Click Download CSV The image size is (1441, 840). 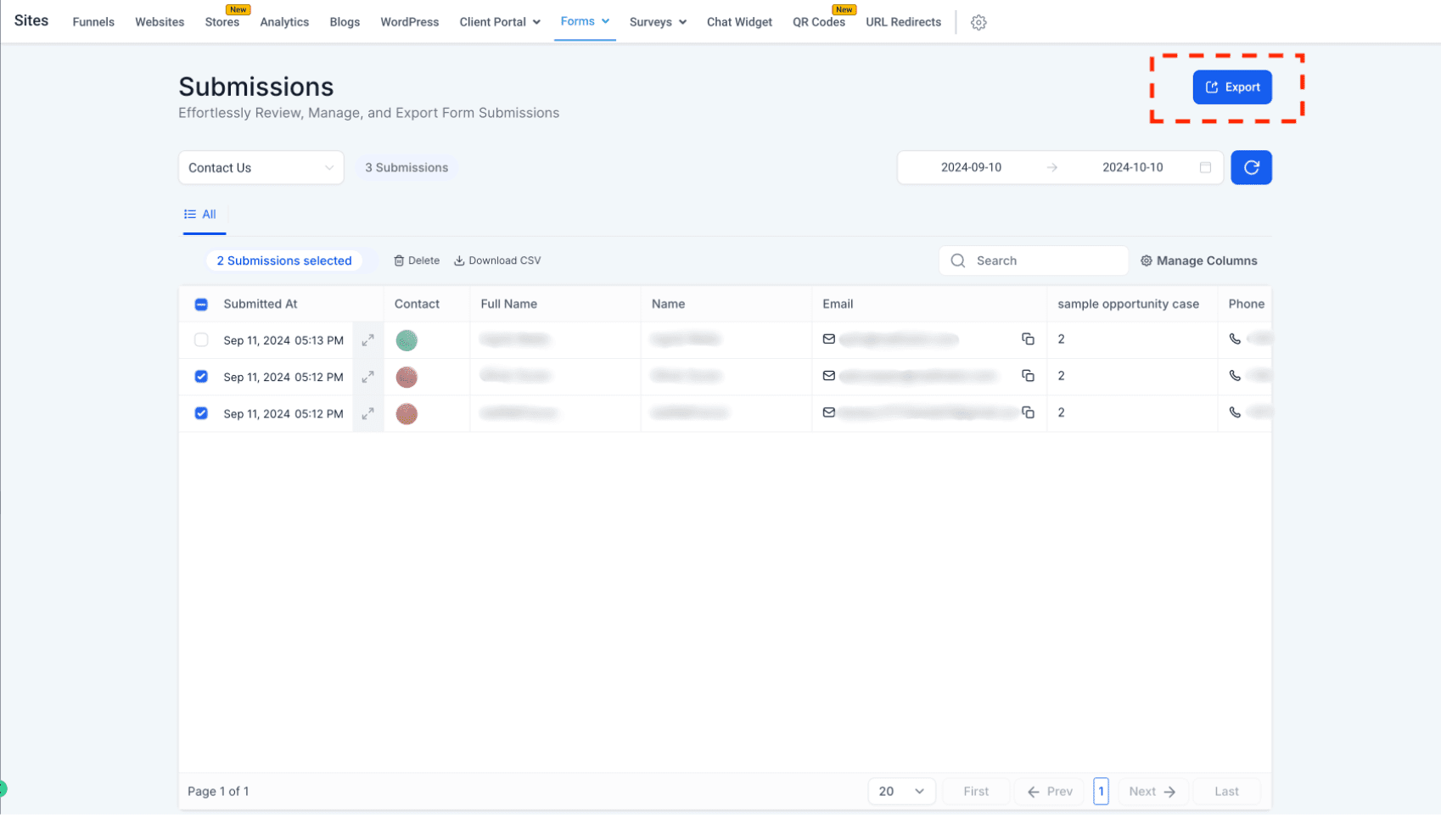click(497, 260)
